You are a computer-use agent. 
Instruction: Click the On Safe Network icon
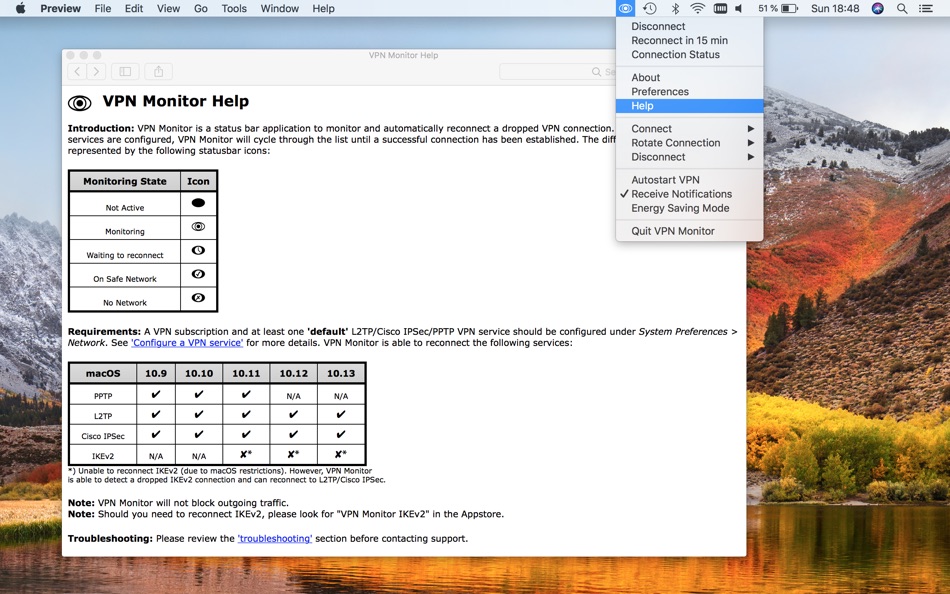[198, 274]
